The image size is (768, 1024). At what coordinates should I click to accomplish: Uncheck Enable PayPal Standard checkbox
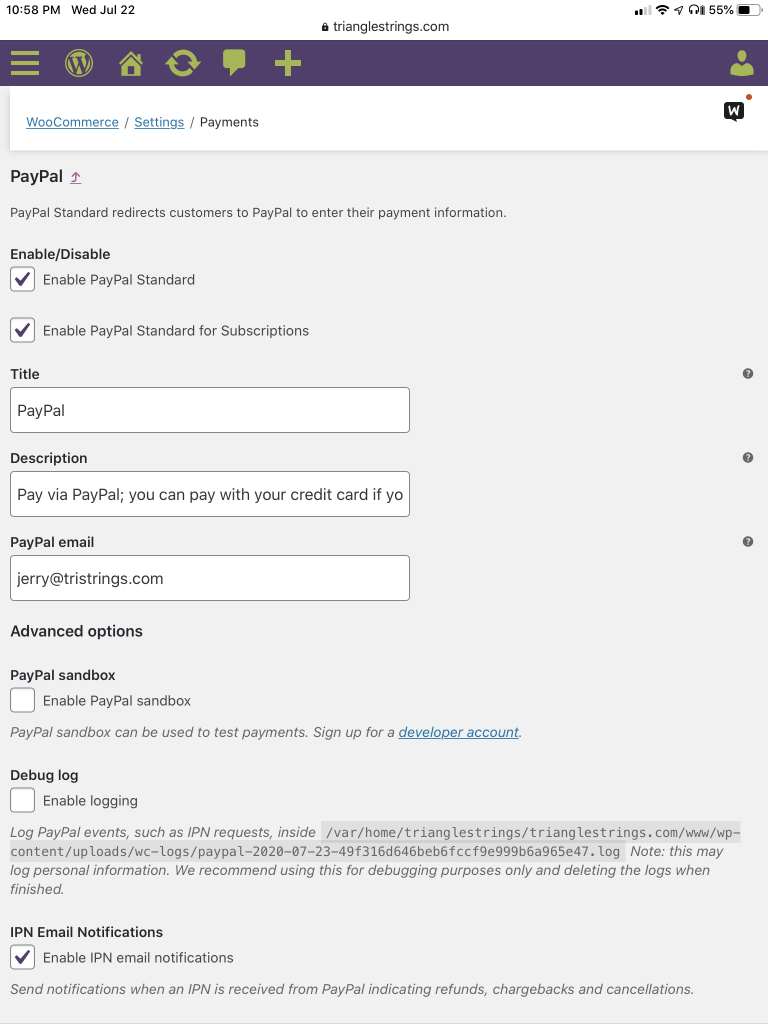[22, 280]
